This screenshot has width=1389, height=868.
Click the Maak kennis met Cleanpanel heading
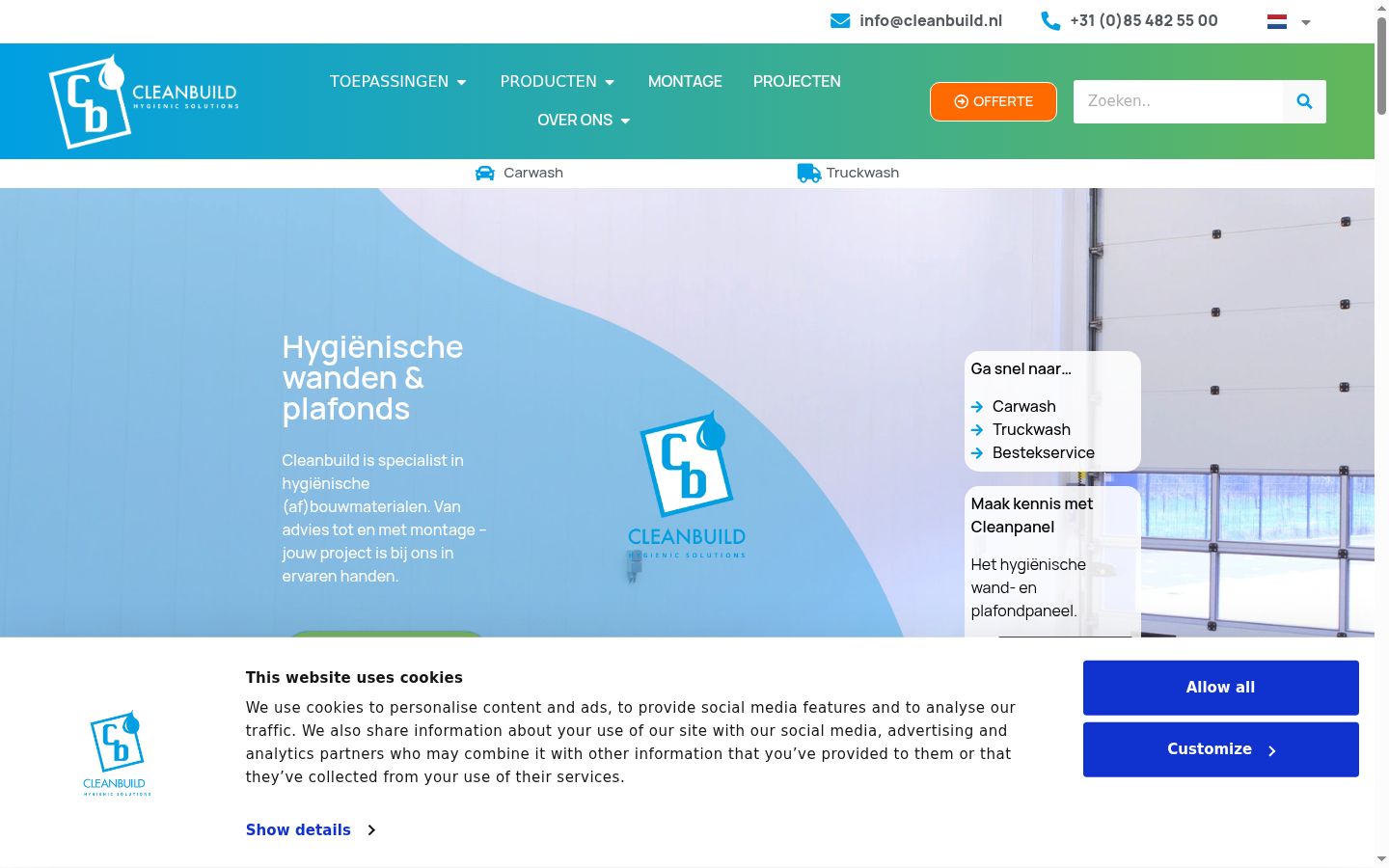pos(1032,515)
